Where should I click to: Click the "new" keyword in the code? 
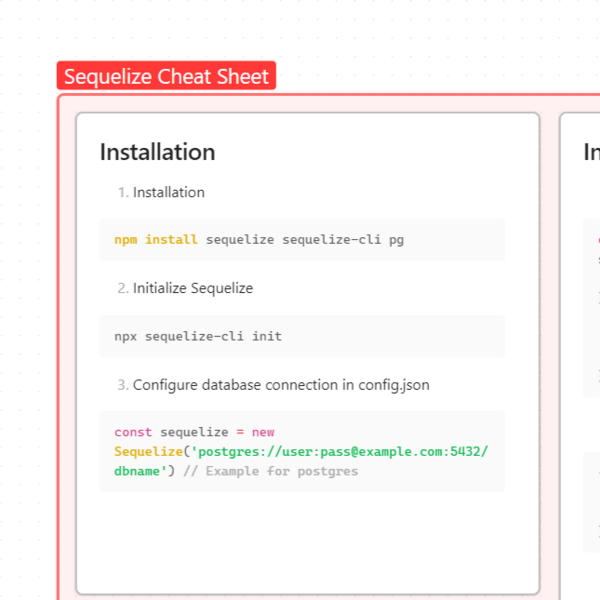tap(263, 432)
